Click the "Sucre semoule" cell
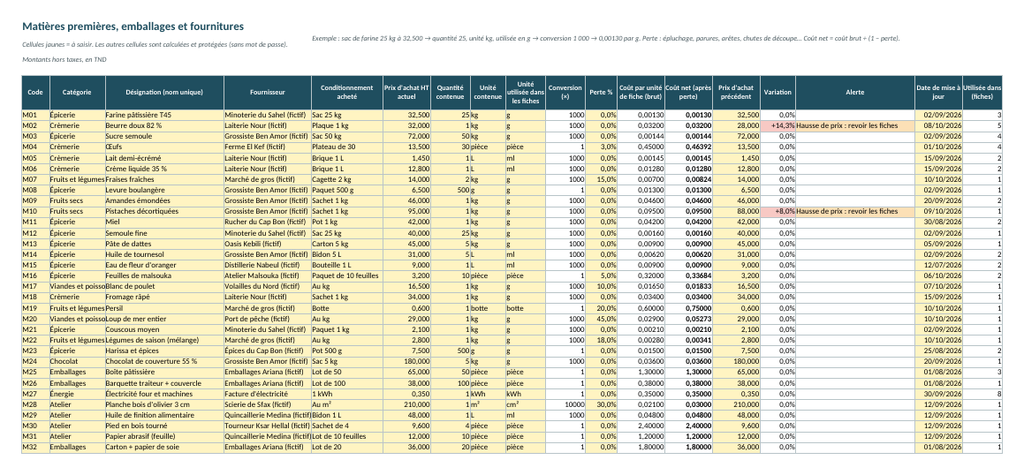The image size is (1024, 475). point(165,136)
